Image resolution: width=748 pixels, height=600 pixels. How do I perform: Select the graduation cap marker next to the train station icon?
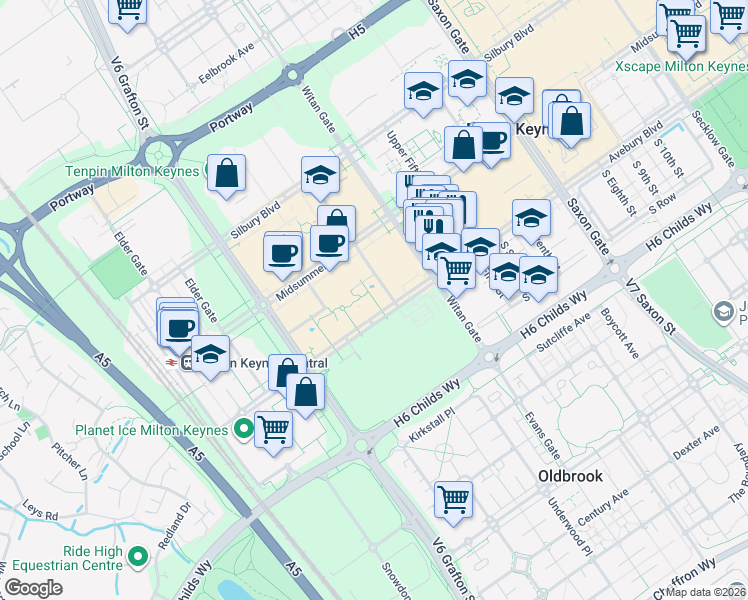210,355
